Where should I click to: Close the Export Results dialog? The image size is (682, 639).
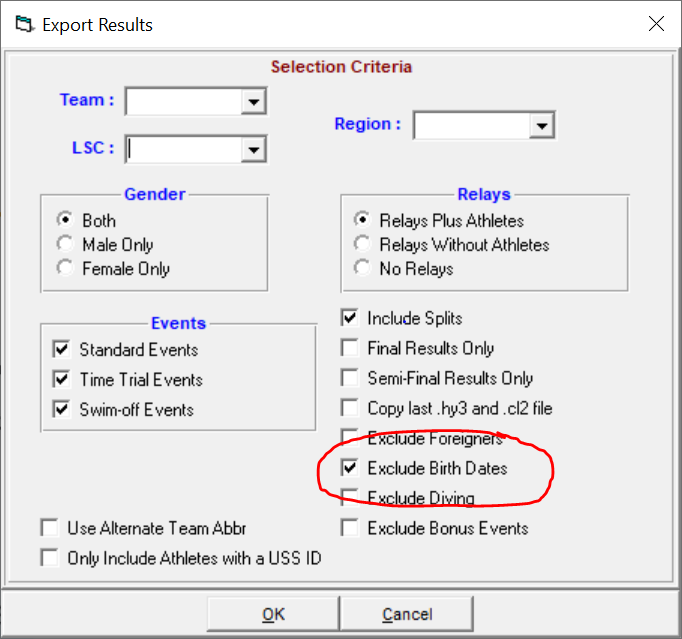(x=655, y=24)
